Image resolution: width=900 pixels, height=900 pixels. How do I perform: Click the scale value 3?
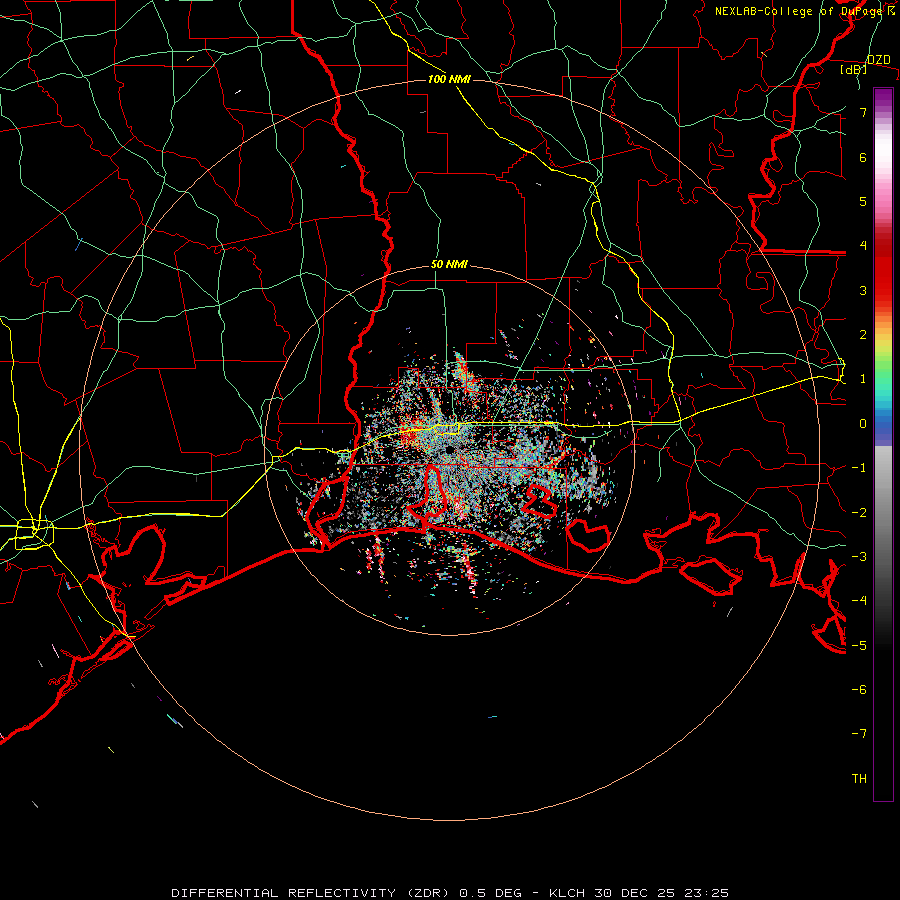tap(863, 290)
